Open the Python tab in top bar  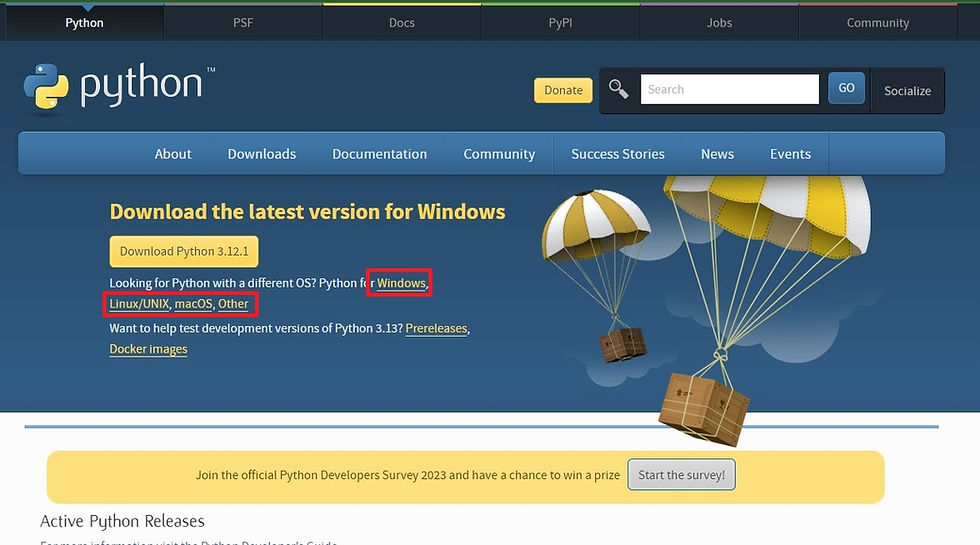84,22
